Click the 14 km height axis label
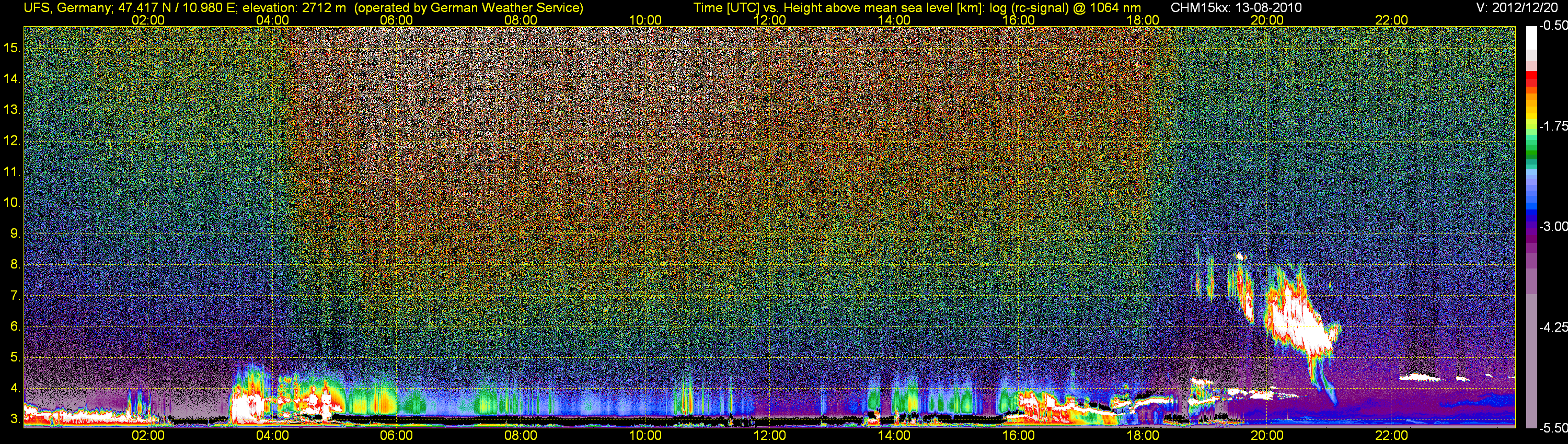The image size is (1568, 444). click(12, 78)
